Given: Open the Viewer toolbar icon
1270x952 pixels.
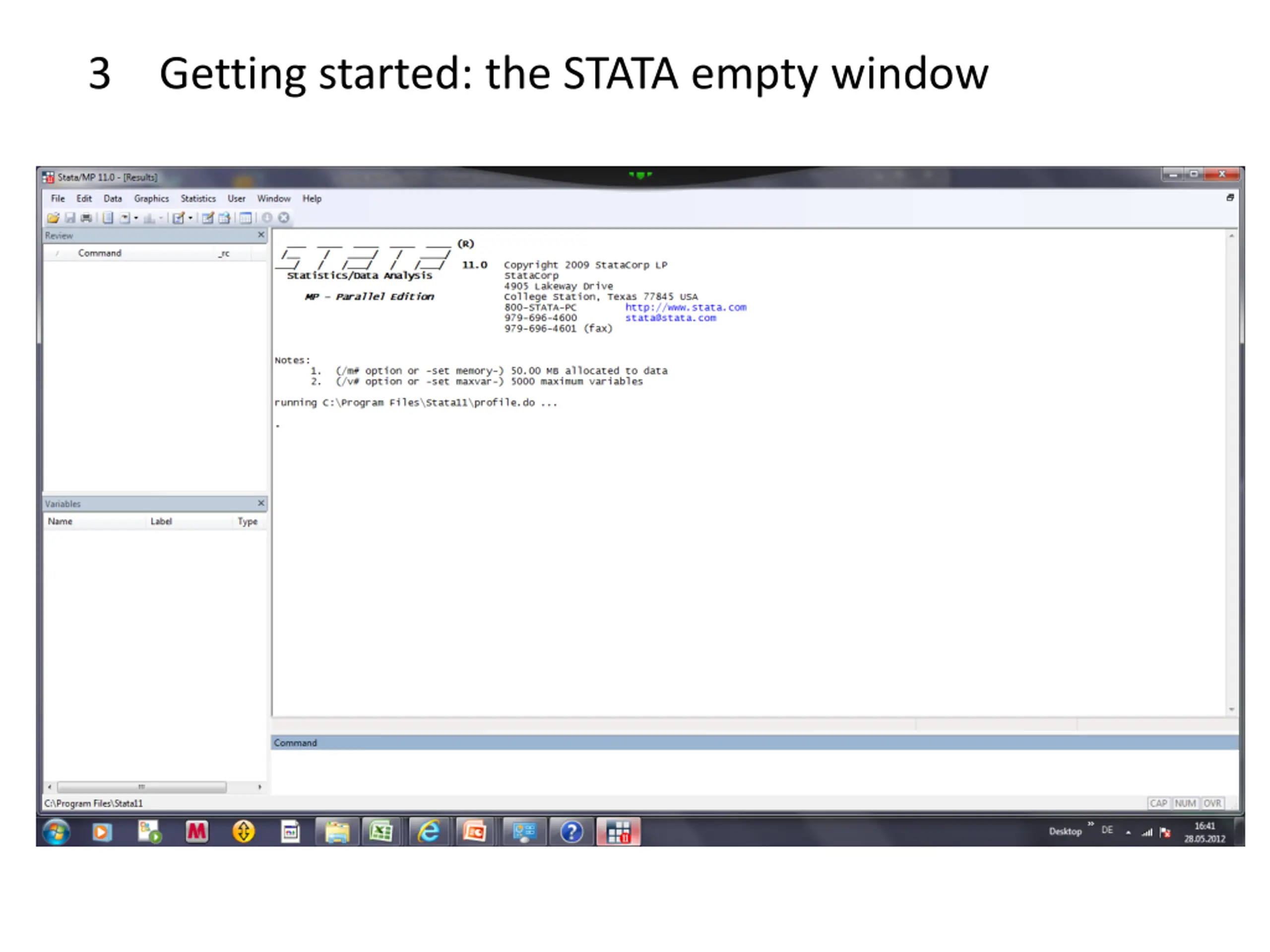Looking at the screenshot, I should pos(125,218).
